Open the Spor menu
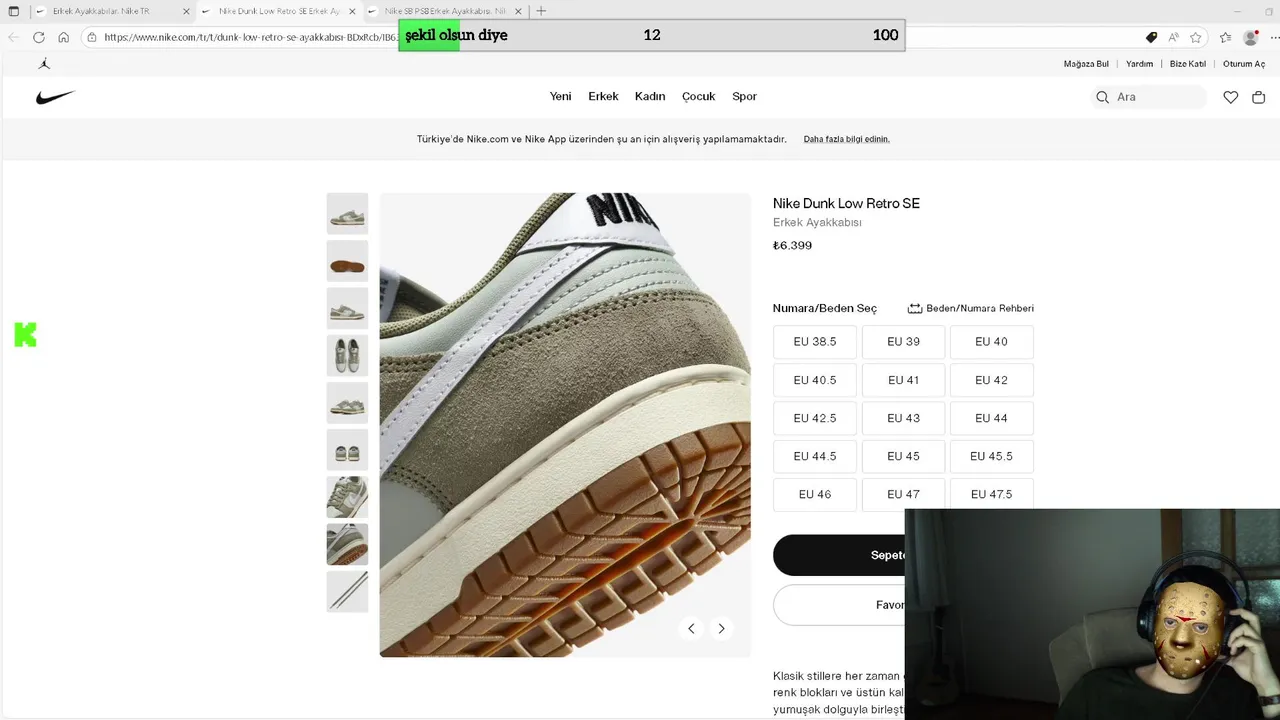 [744, 97]
